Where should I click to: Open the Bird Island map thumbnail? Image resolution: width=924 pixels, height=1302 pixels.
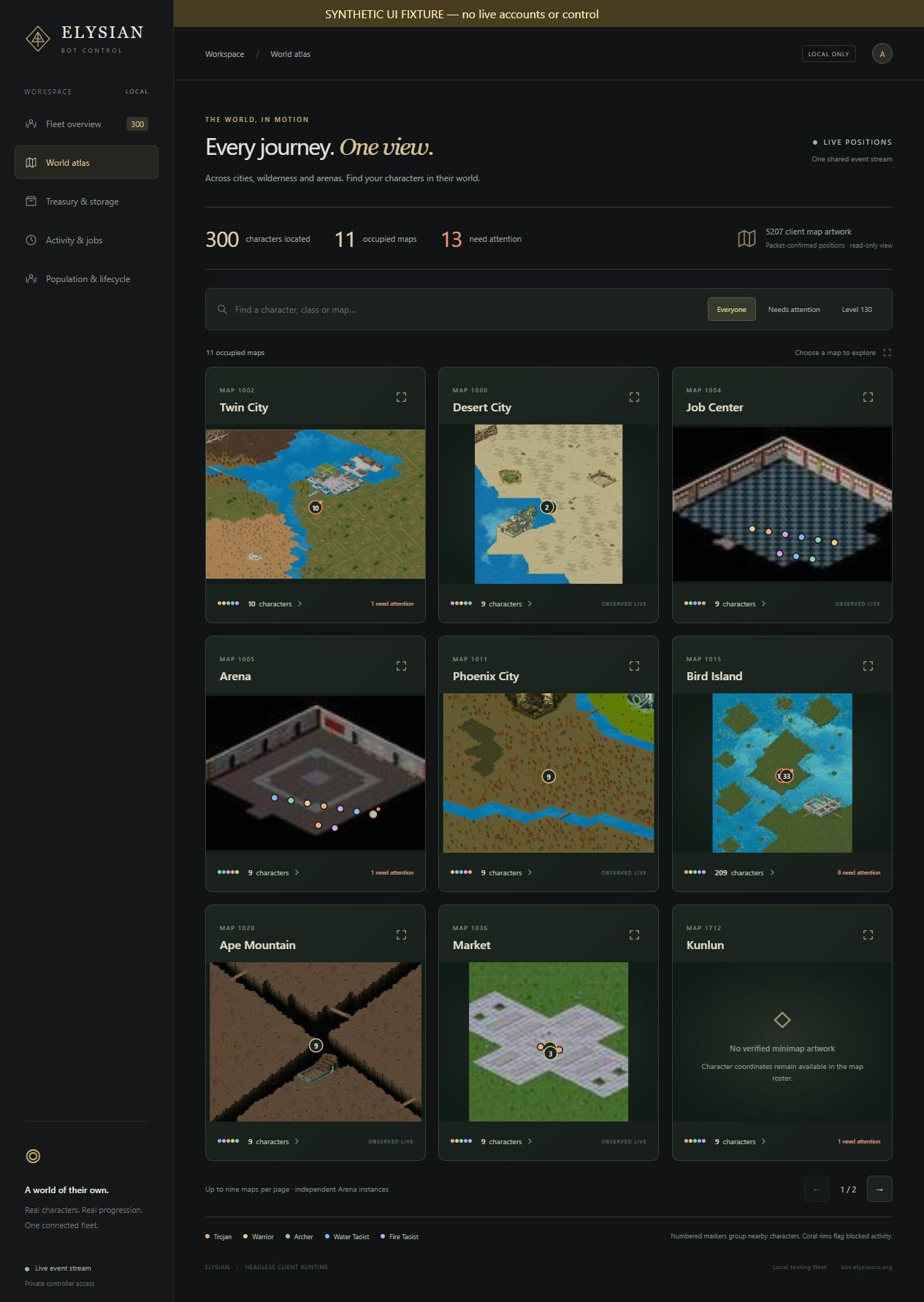pos(782,773)
